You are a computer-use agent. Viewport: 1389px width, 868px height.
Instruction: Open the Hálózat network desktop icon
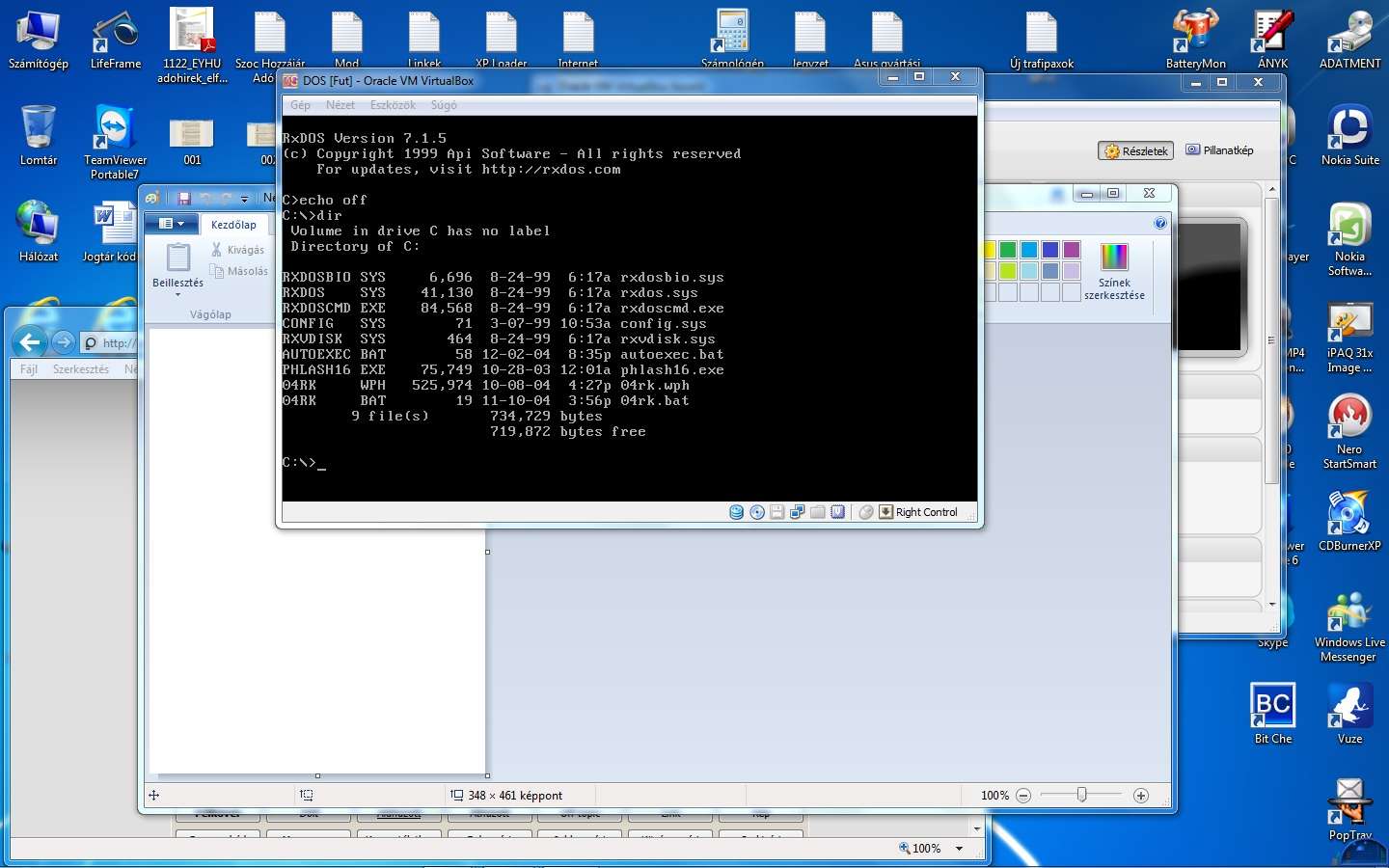tap(39, 232)
